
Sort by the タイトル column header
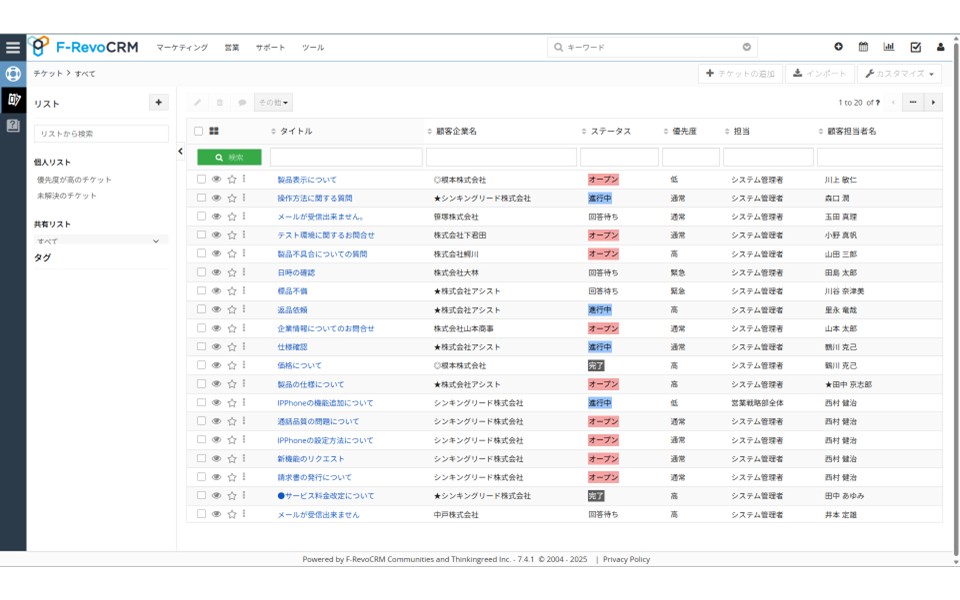click(296, 131)
